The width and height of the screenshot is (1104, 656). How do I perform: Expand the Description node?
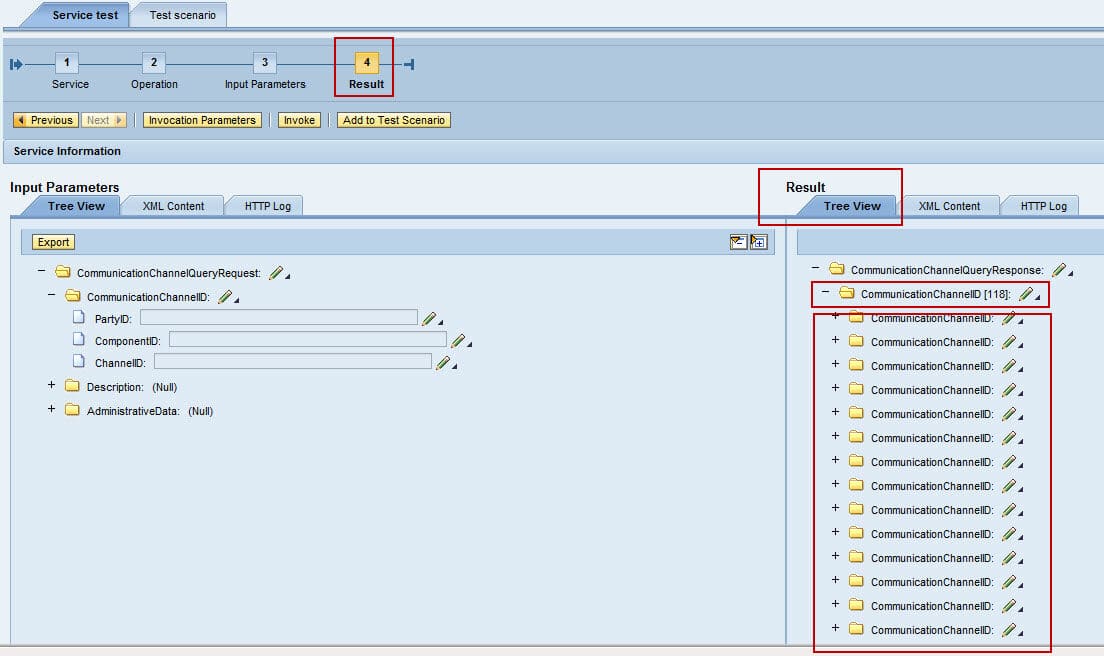tap(51, 386)
